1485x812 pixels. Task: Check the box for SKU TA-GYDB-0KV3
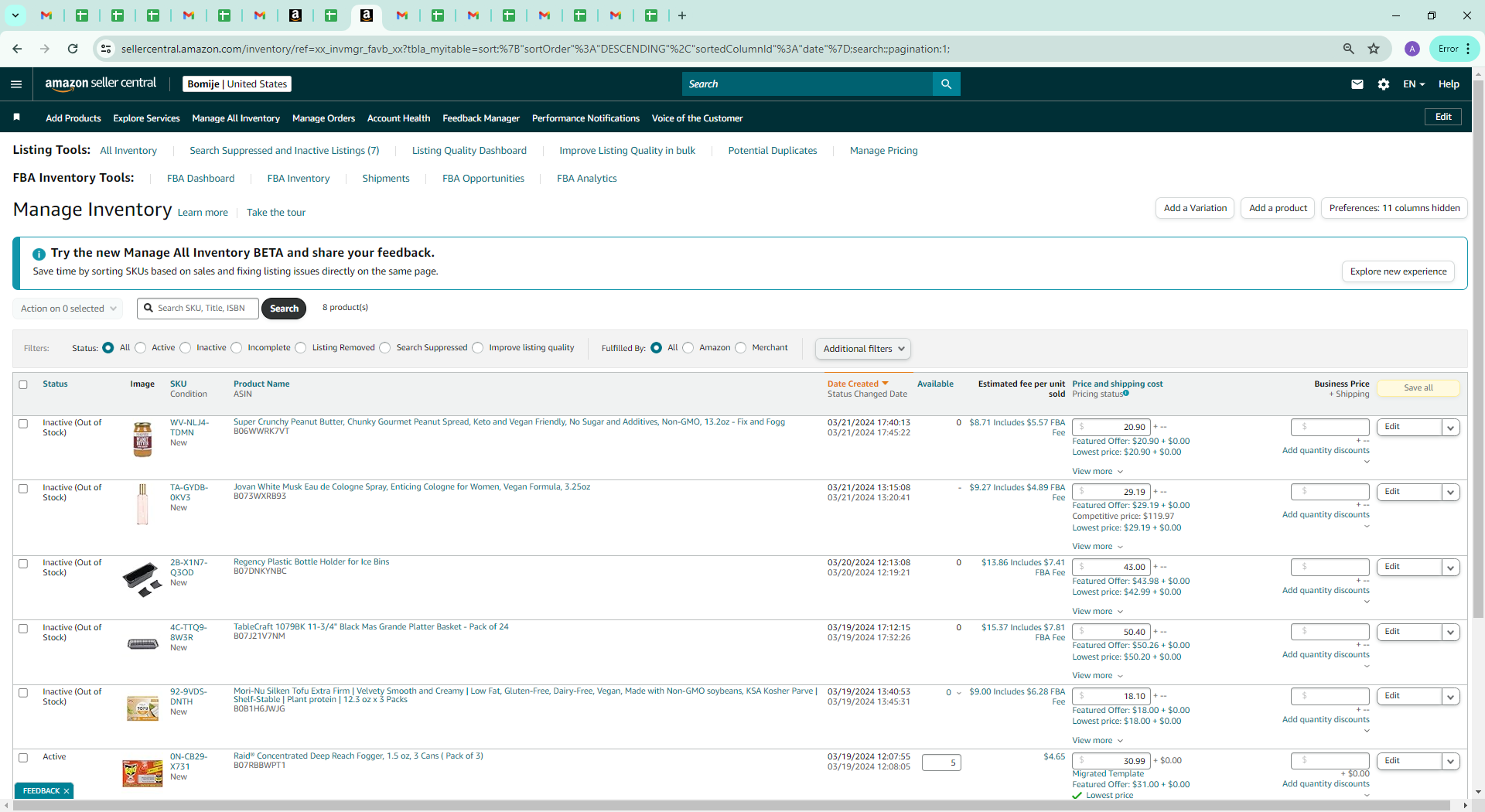coord(23,489)
